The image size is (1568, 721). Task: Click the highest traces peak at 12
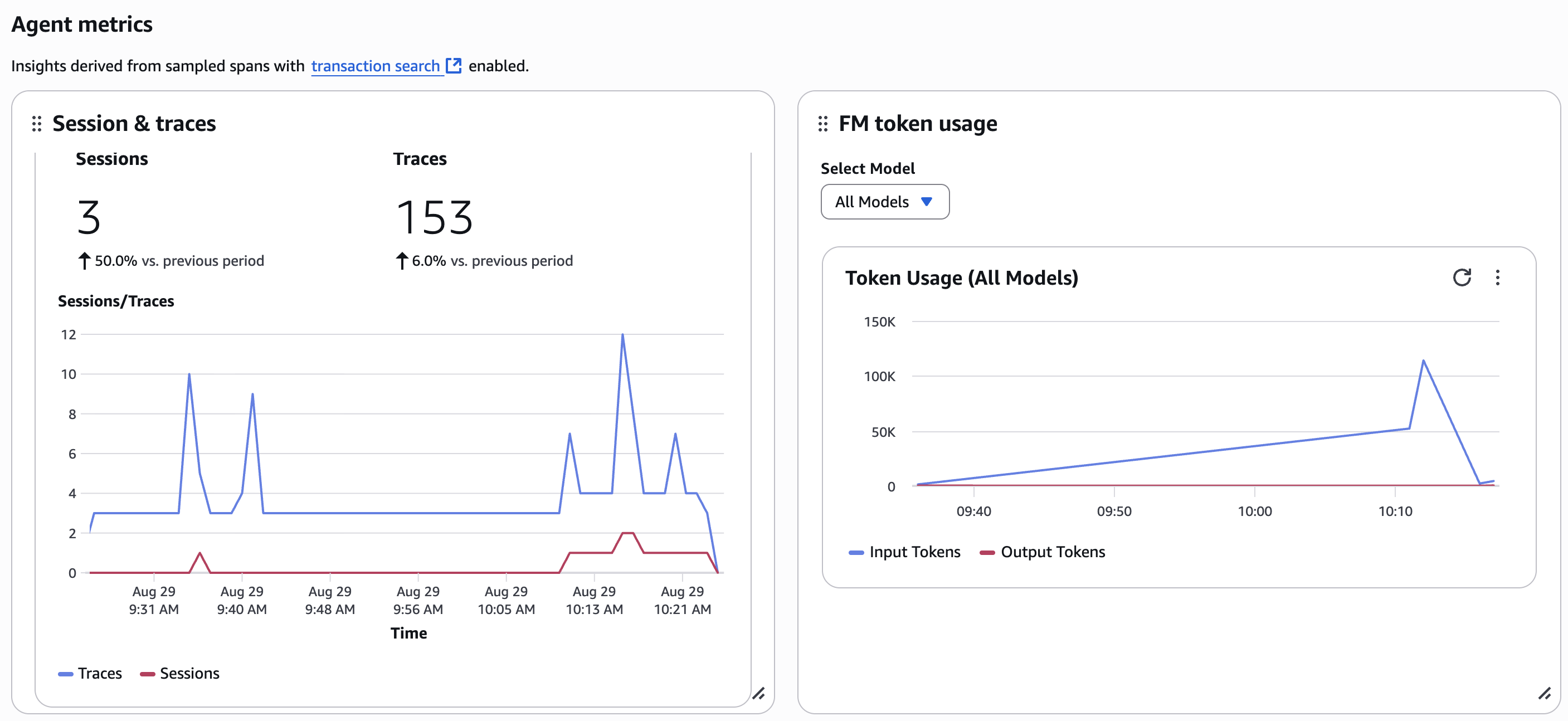[622, 335]
